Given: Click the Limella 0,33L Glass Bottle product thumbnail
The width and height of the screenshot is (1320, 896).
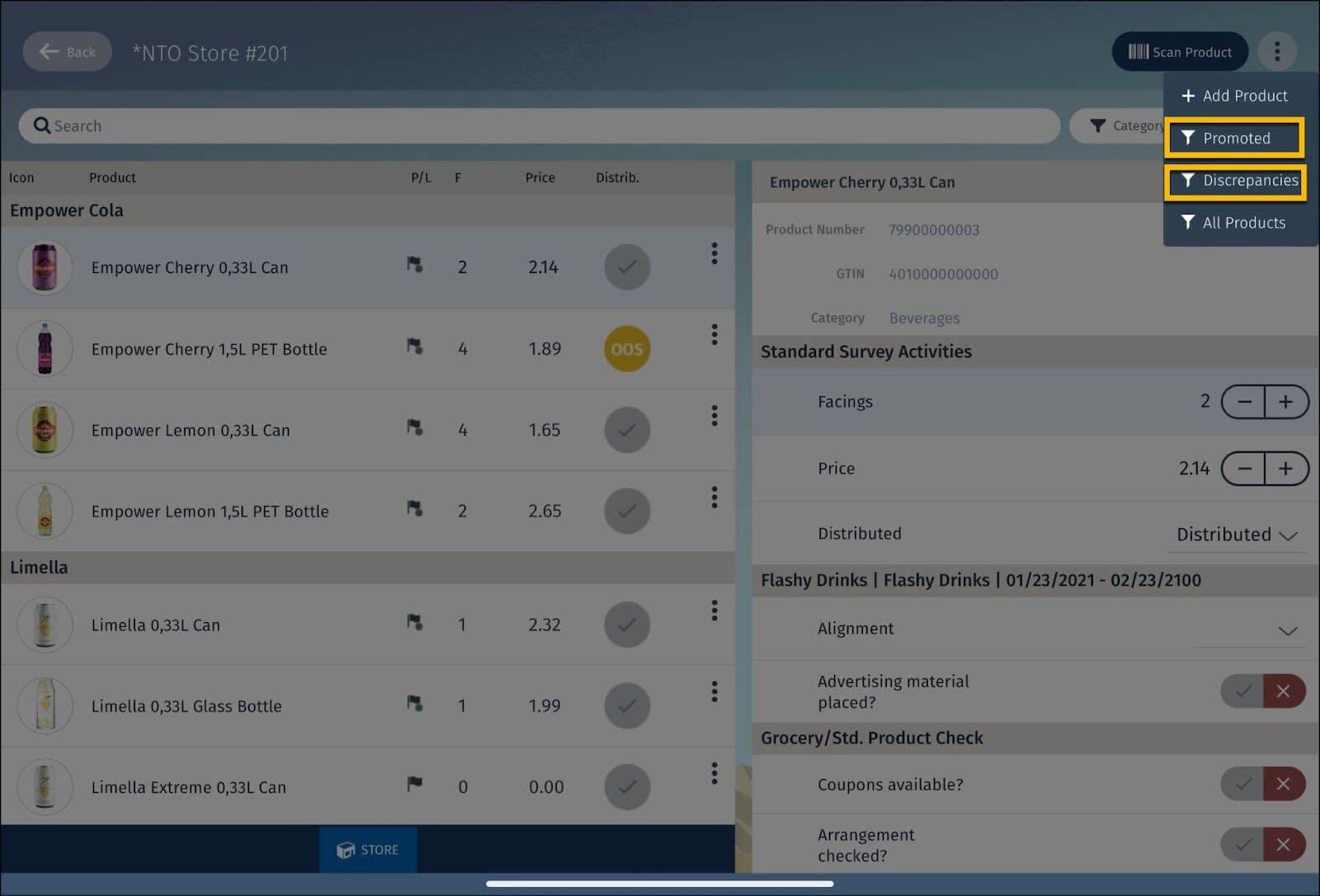Looking at the screenshot, I should (45, 705).
